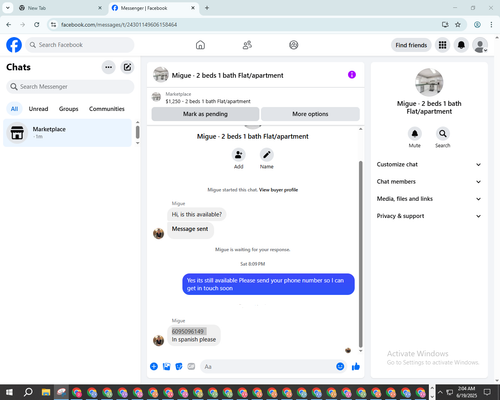Go back in browser
The height and width of the screenshot is (400, 500).
click(9, 25)
